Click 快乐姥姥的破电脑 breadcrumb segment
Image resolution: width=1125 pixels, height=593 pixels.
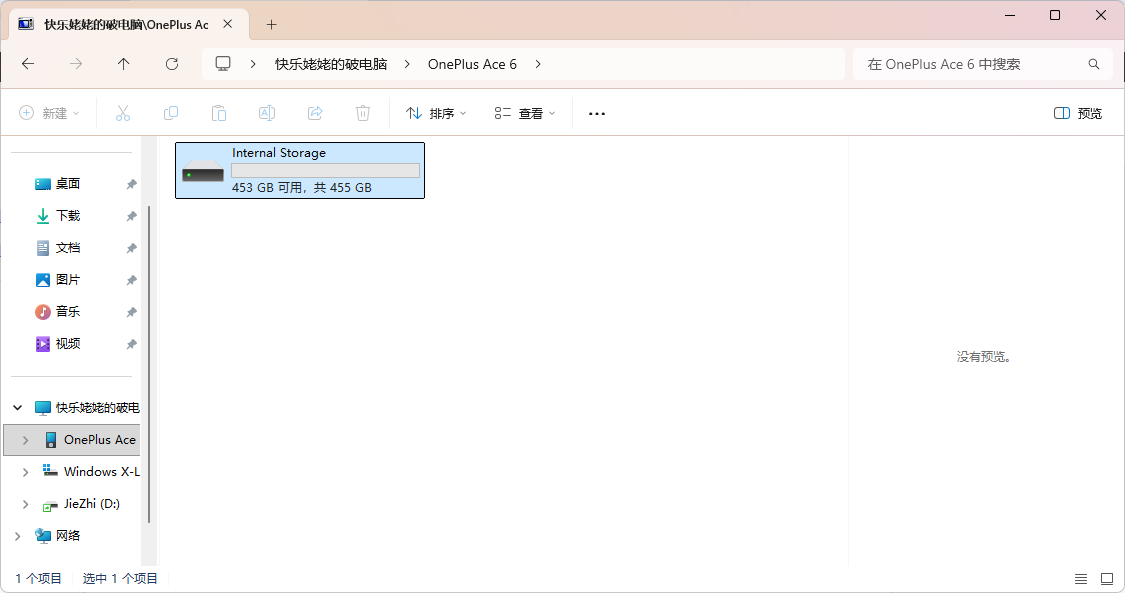331,64
